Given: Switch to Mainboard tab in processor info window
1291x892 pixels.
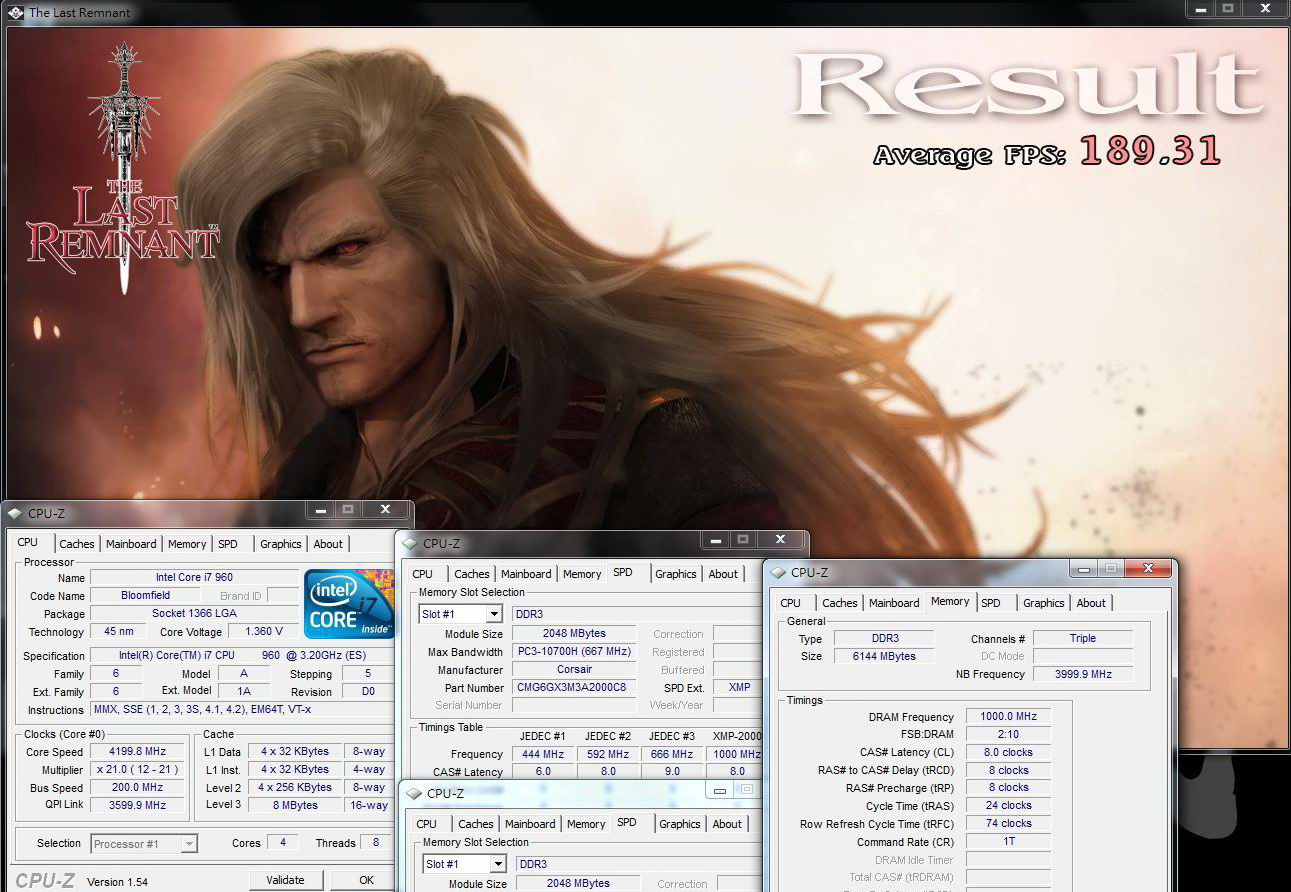Looking at the screenshot, I should coord(131,544).
